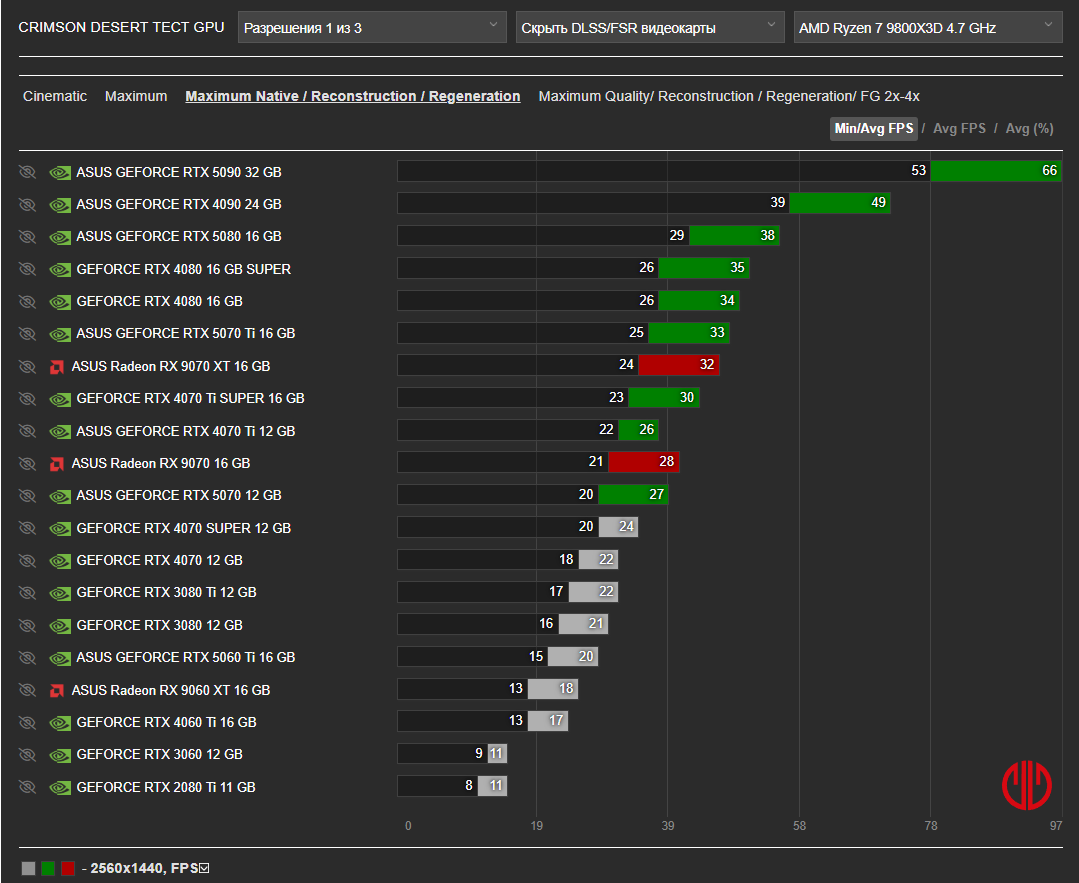
Task: Hide the Radeon RX 9060 XT row
Action: tap(28, 690)
